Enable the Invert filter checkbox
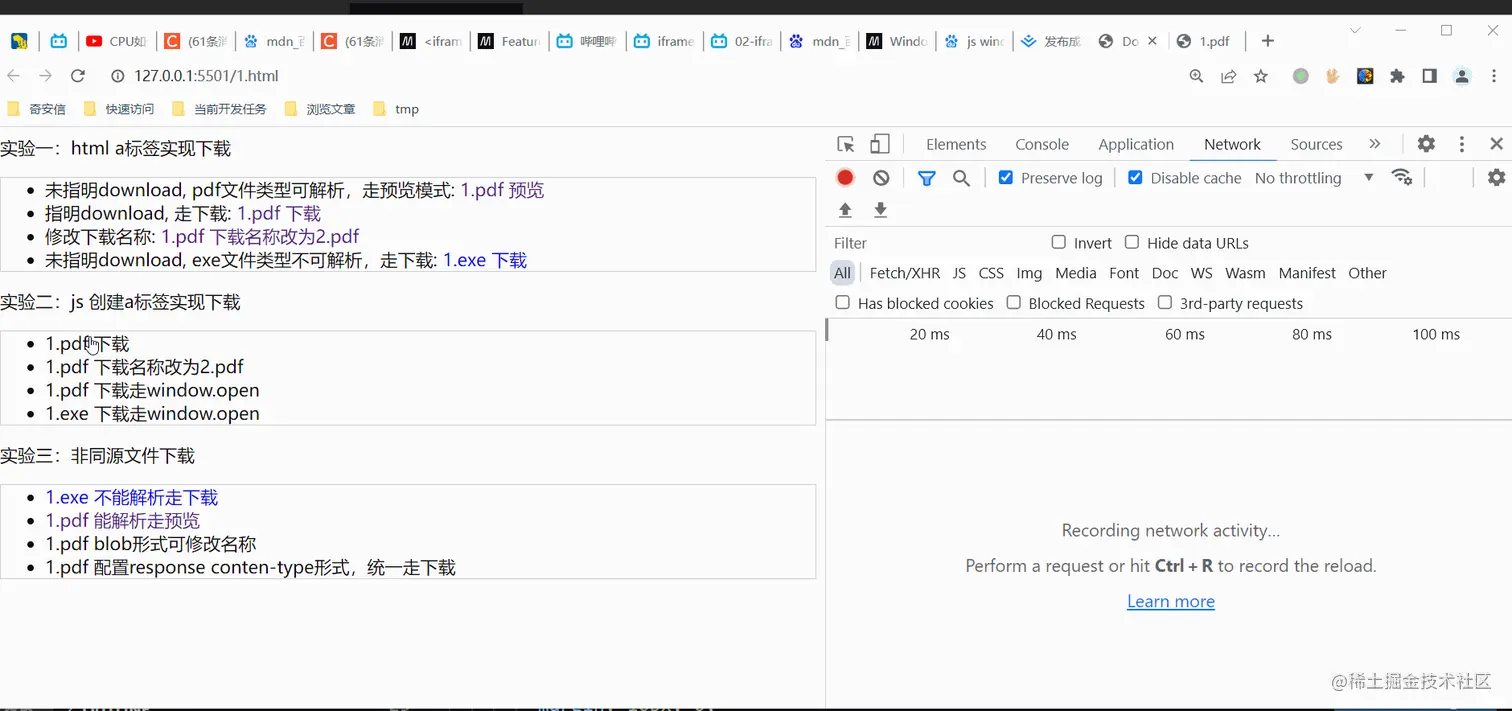1512x711 pixels. click(1058, 242)
